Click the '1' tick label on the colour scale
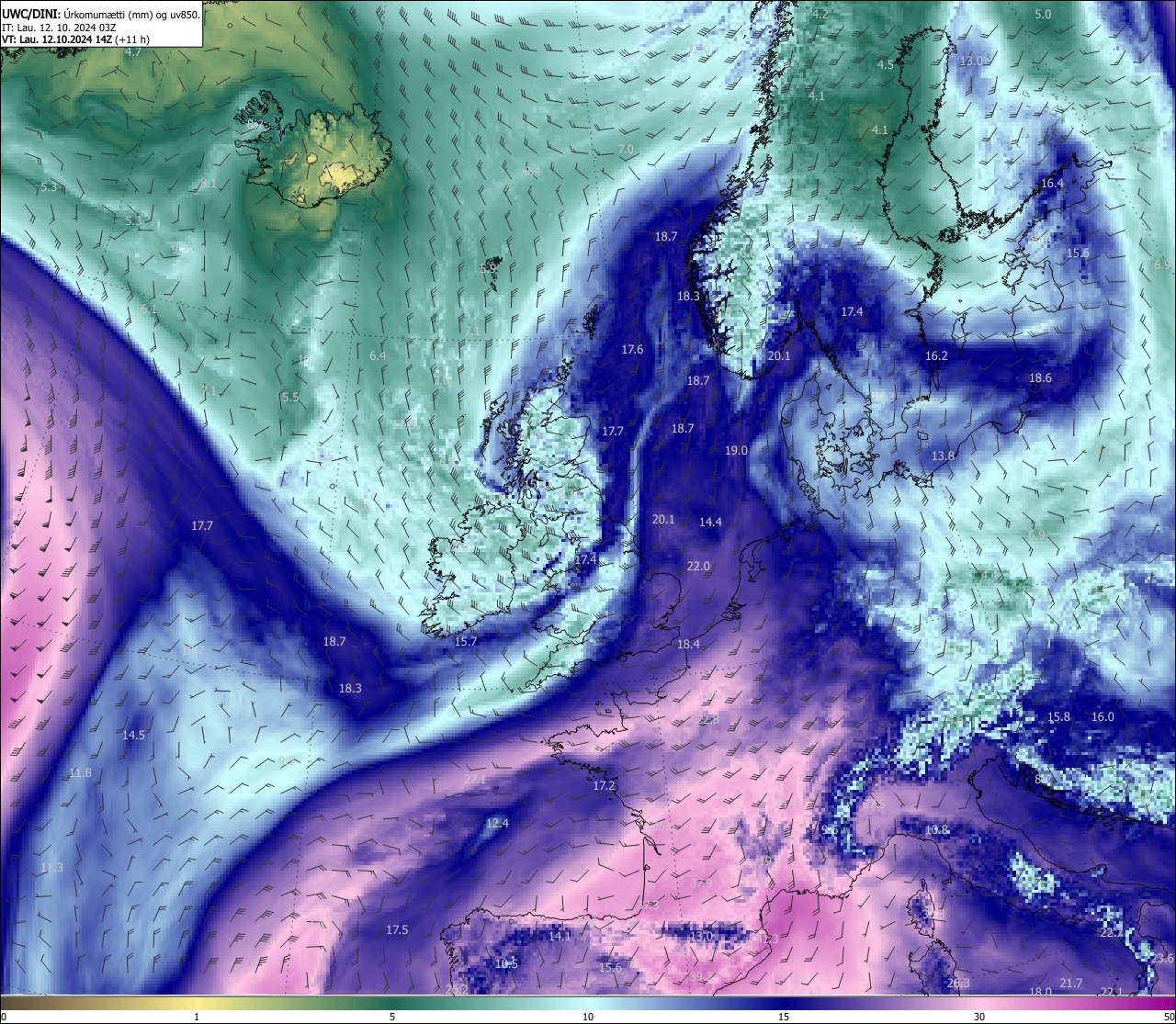 (197, 1017)
